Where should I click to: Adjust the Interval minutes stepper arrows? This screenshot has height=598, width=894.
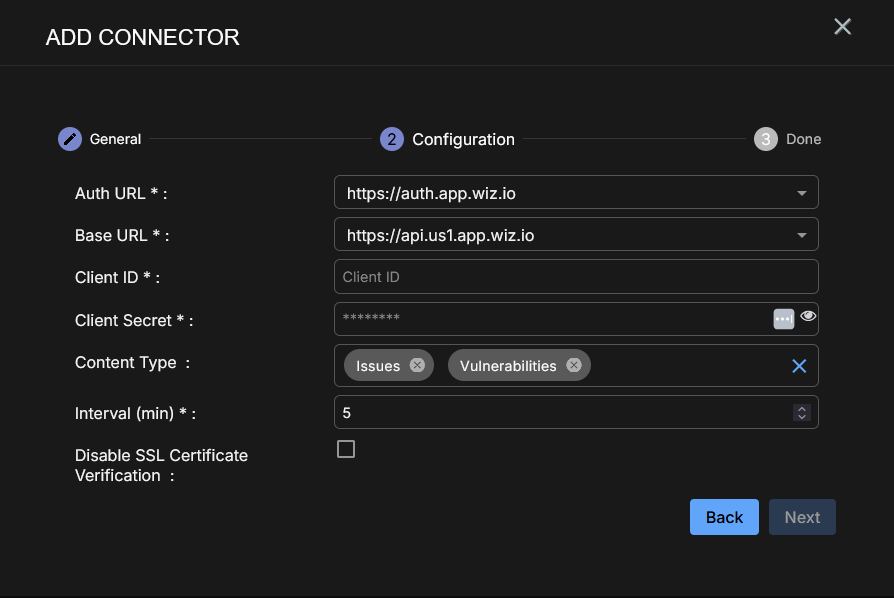[801, 412]
